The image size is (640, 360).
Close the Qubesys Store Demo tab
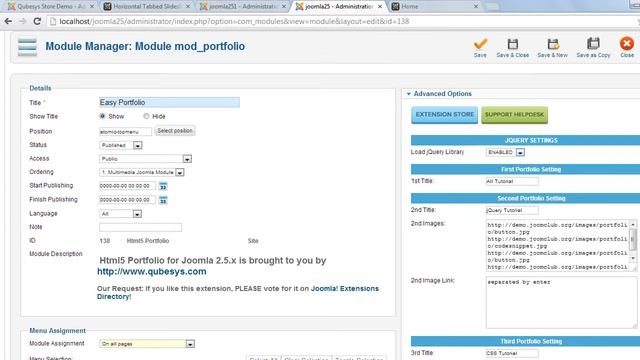[x=91, y=7]
